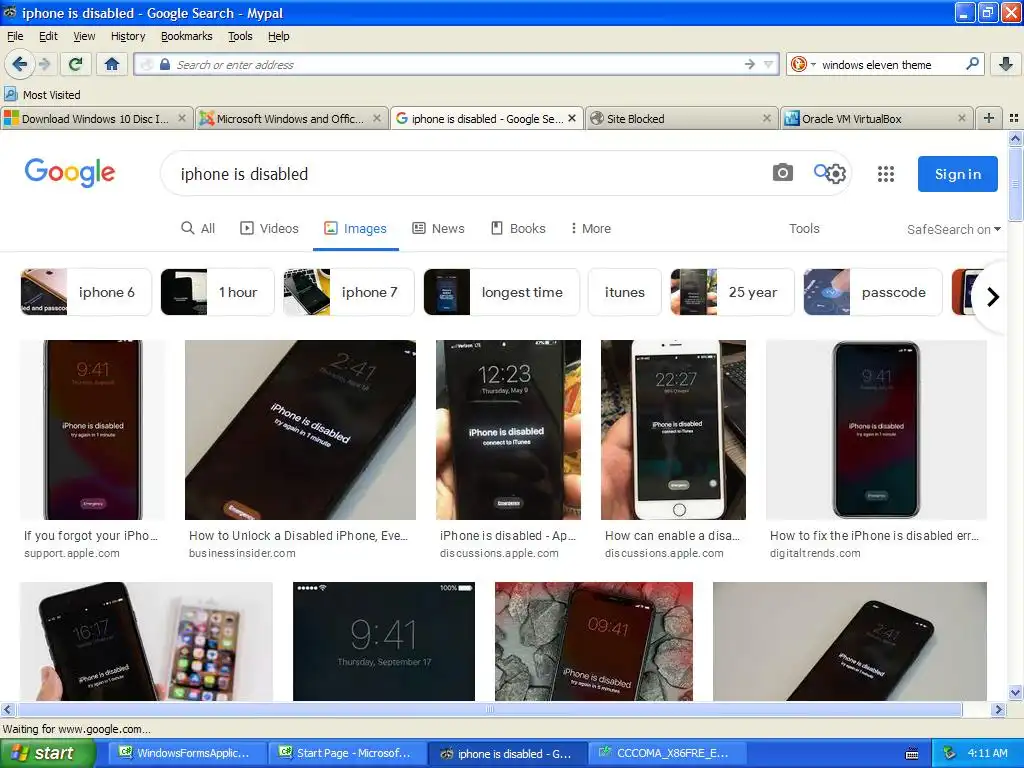Open the Edit menu
This screenshot has height=768, width=1024.
(x=48, y=36)
